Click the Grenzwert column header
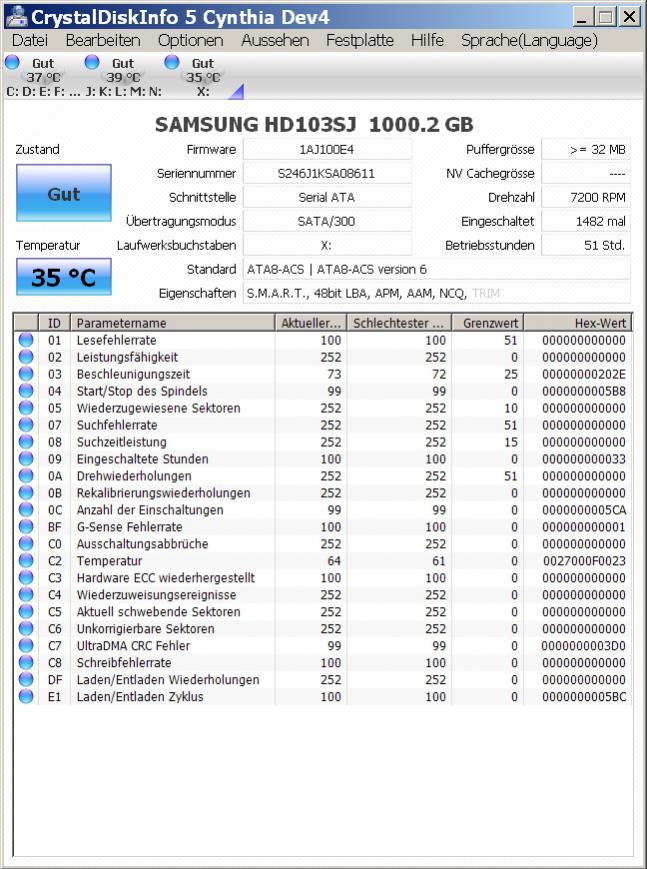 [x=487, y=323]
